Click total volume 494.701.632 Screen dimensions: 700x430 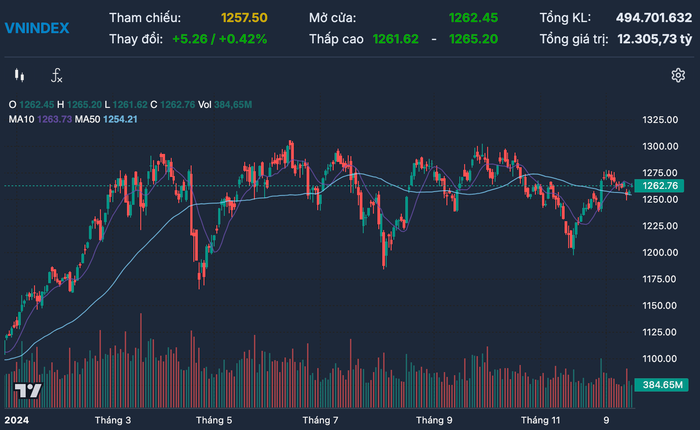click(x=654, y=18)
